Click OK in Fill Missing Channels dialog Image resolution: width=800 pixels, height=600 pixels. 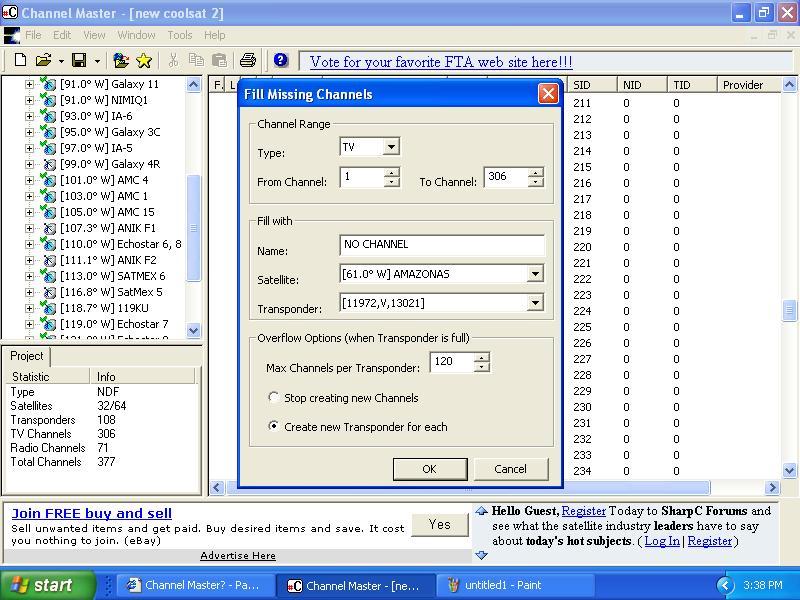pos(430,469)
